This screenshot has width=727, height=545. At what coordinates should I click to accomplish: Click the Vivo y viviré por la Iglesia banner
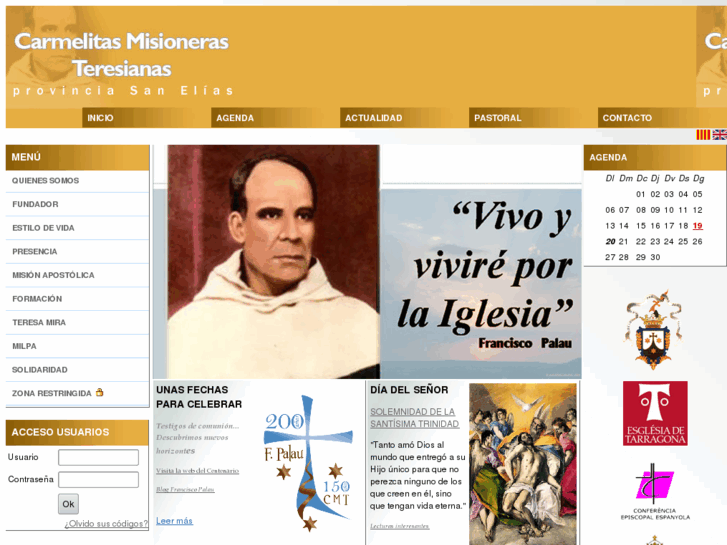coord(481,283)
